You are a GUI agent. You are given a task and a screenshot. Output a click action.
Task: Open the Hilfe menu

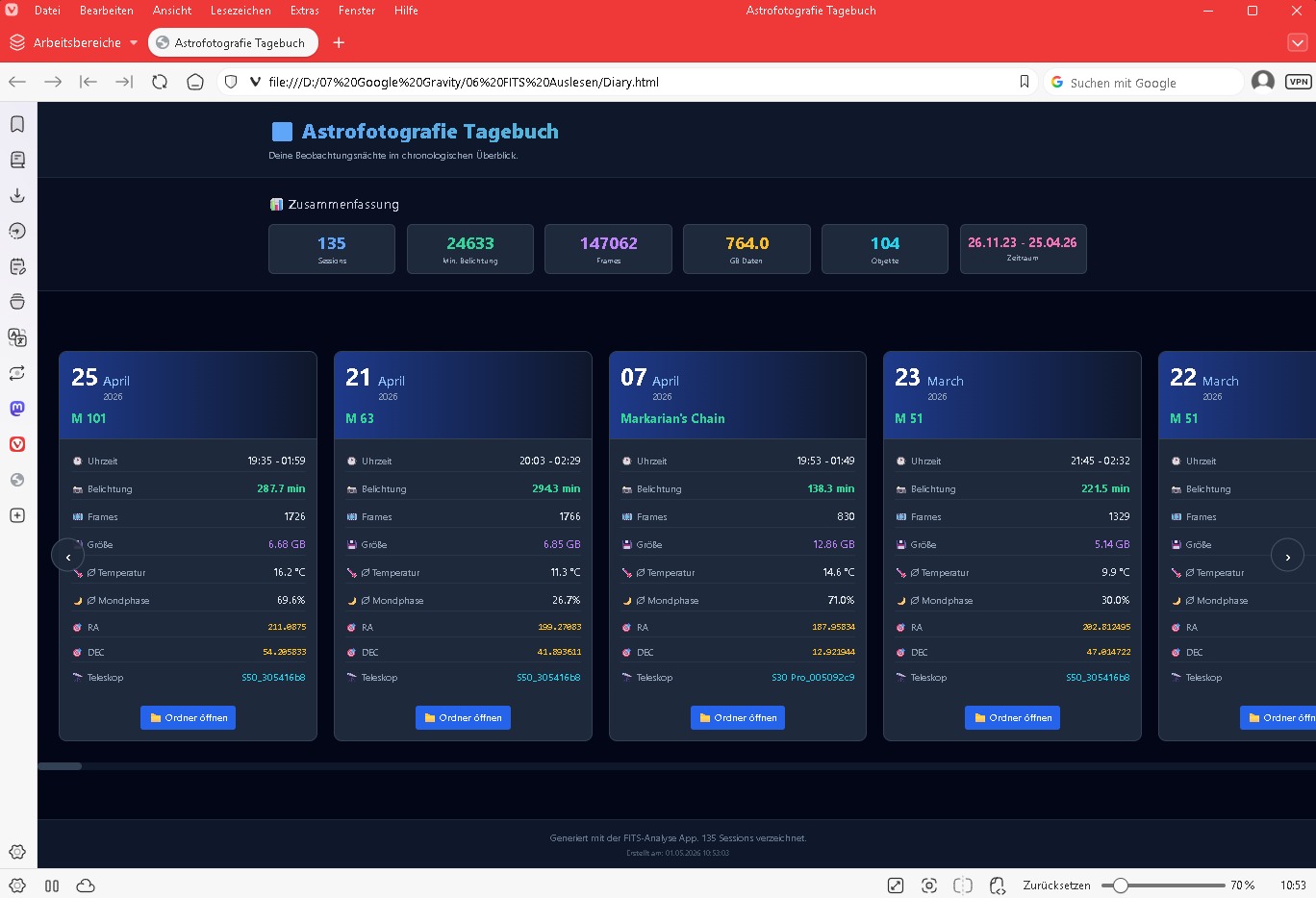click(x=406, y=11)
